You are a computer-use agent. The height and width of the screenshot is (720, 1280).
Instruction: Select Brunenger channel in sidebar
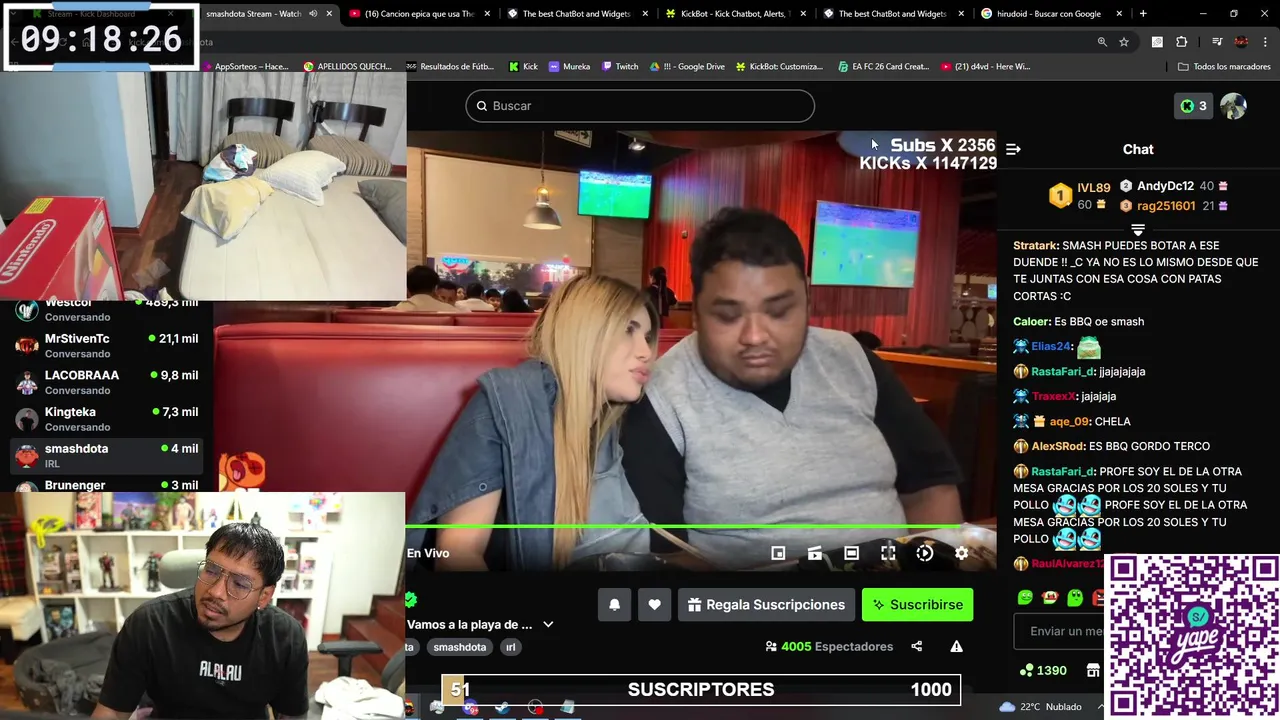click(106, 485)
